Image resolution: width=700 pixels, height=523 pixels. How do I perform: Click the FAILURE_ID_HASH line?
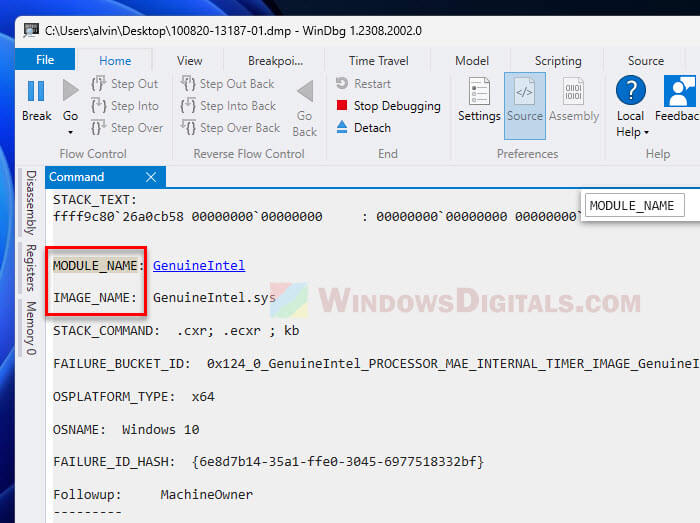click(268, 461)
